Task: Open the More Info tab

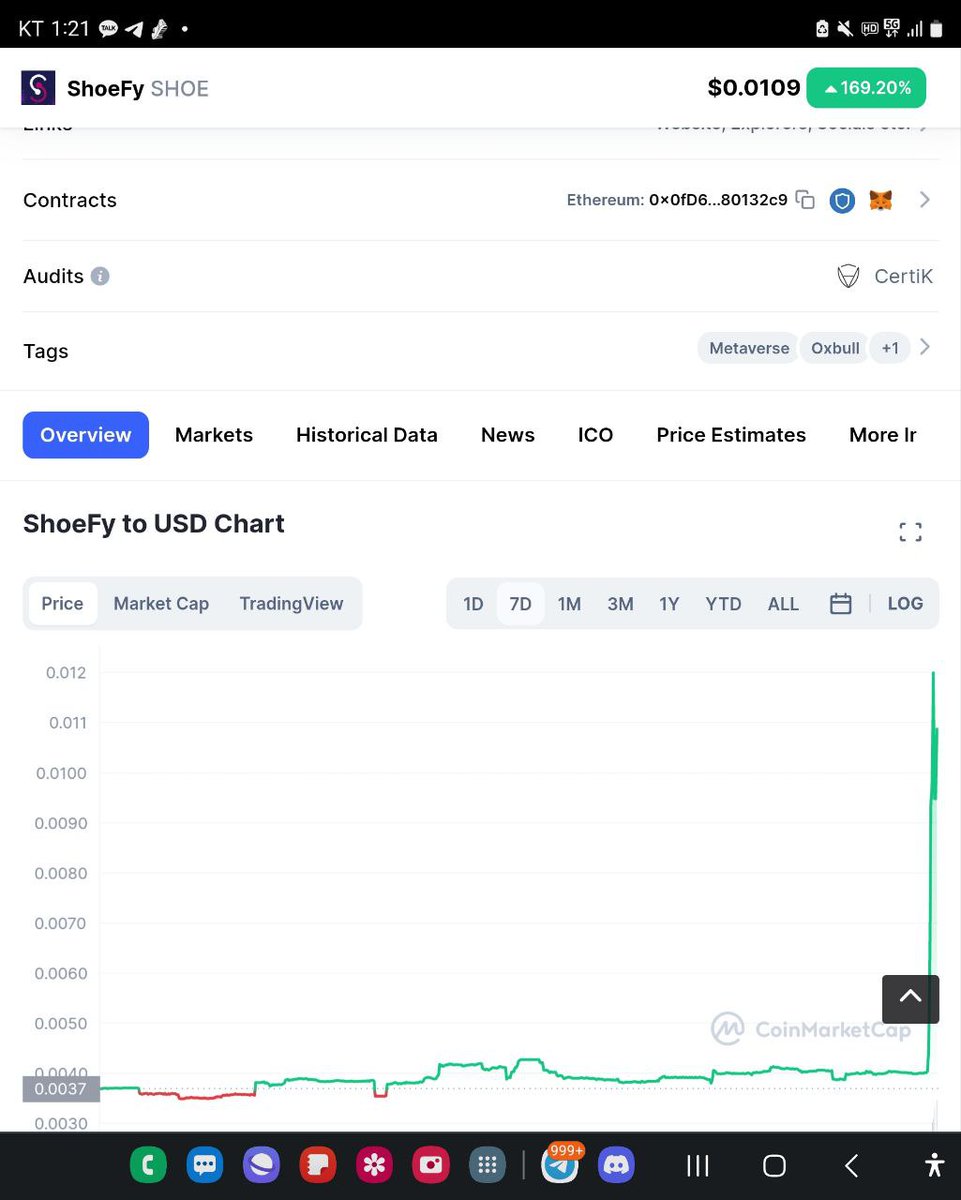Action: pos(883,435)
